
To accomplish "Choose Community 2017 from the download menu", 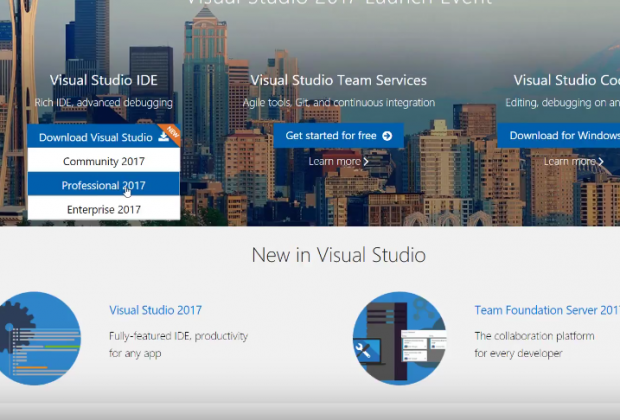I will point(103,161).
